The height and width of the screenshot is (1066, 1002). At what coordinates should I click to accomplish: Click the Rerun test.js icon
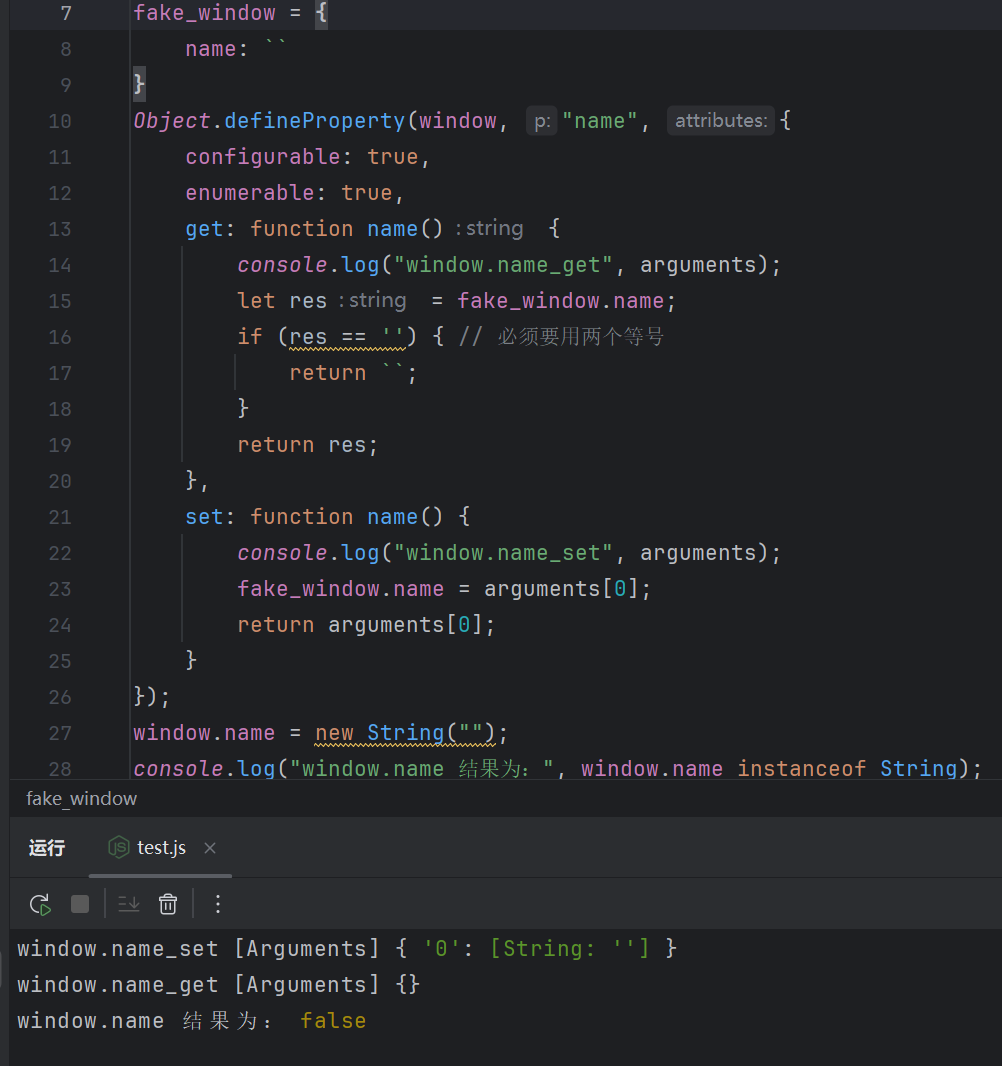pos(40,904)
